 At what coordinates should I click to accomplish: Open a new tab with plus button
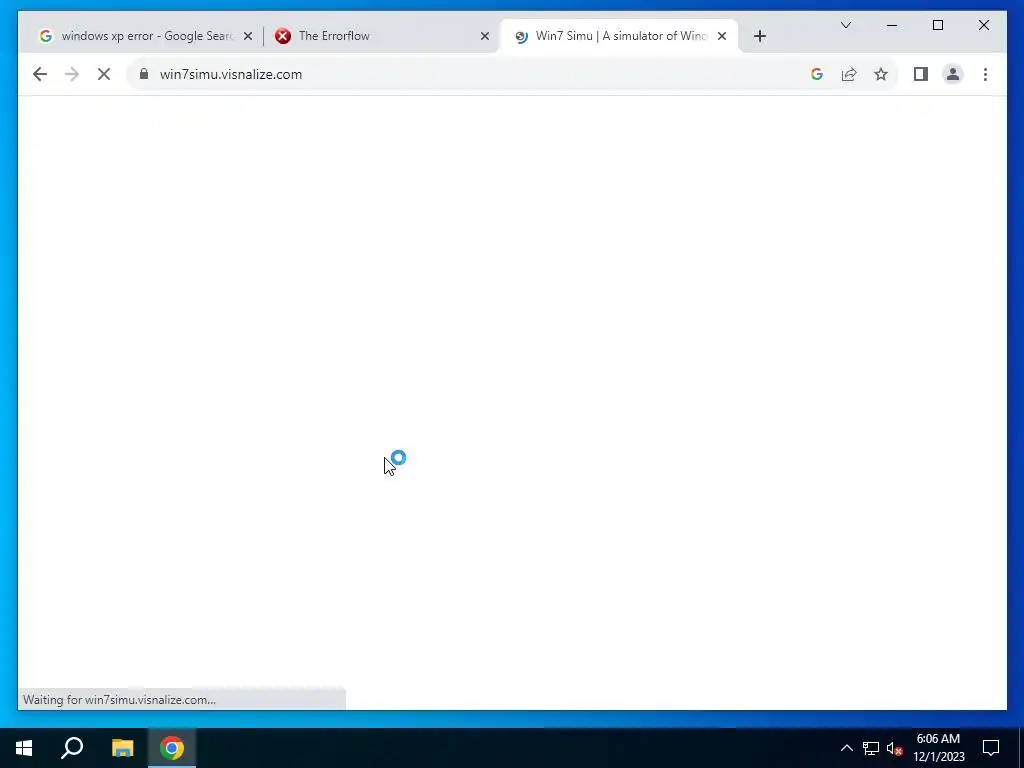tap(760, 36)
